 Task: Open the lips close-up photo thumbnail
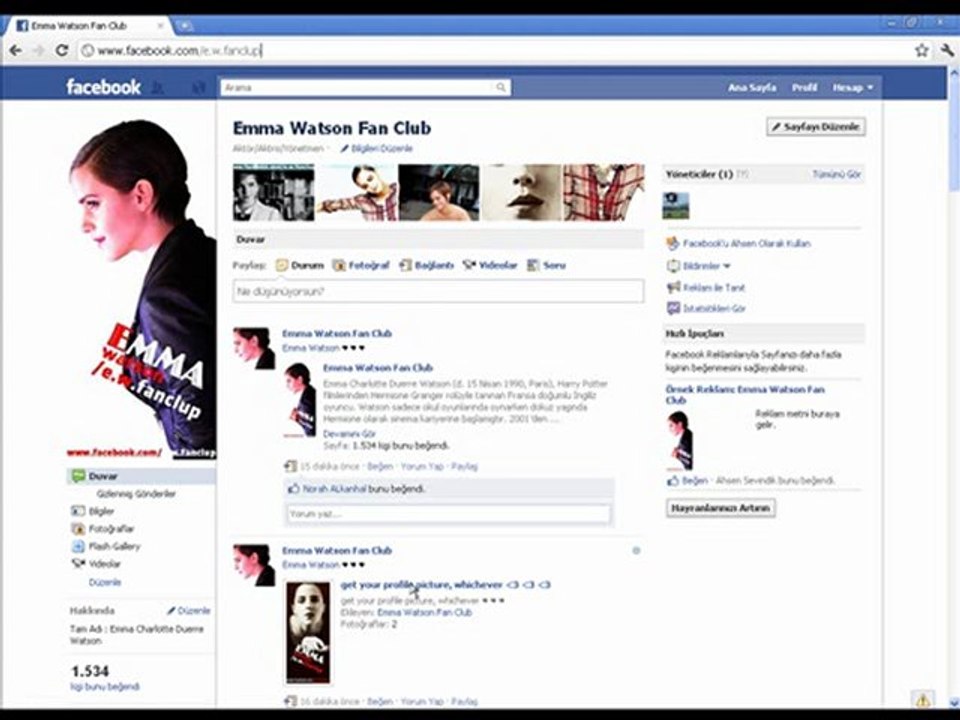[521, 192]
